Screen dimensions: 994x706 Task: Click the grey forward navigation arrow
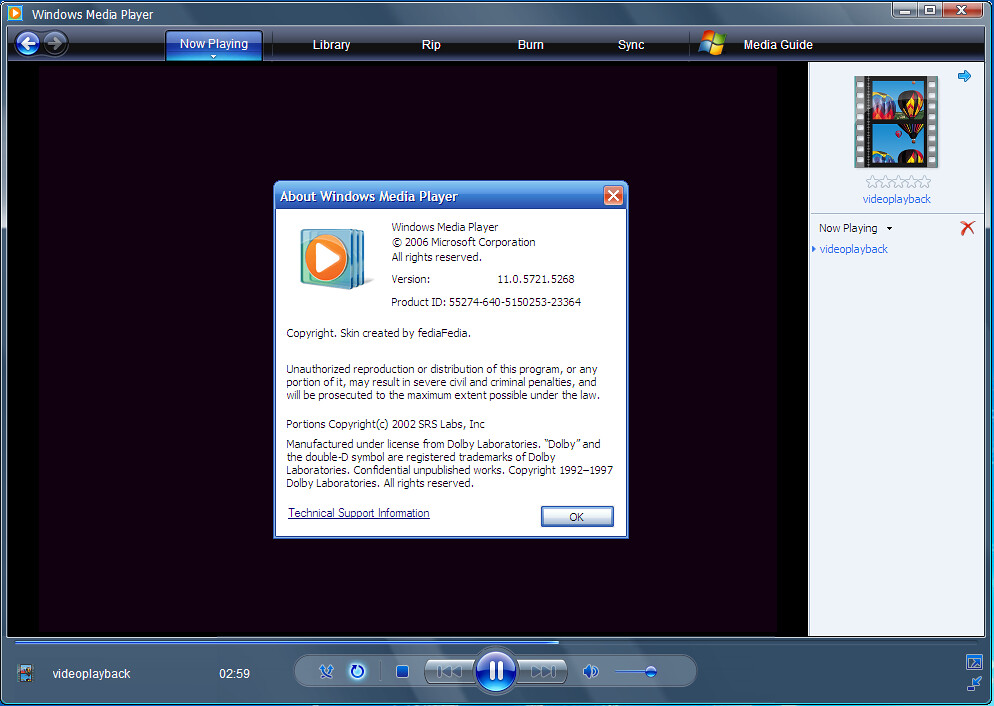pyautogui.click(x=55, y=44)
